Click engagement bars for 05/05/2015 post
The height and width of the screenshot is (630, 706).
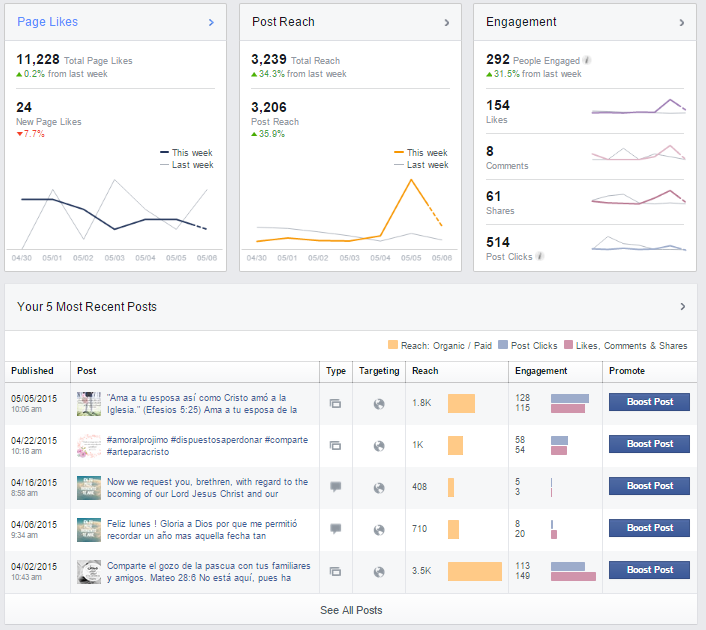570,403
